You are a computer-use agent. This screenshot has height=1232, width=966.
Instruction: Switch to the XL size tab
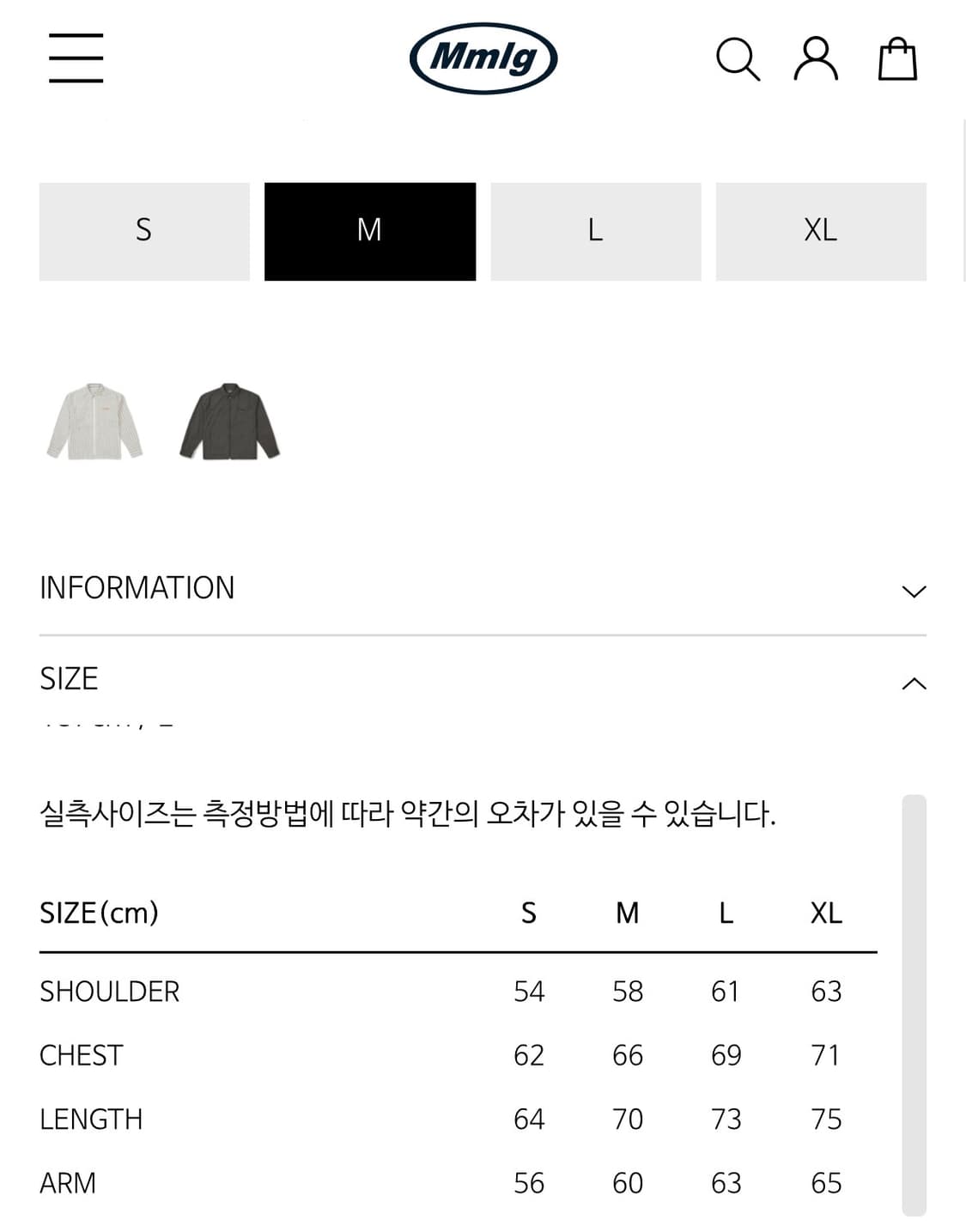(x=822, y=230)
